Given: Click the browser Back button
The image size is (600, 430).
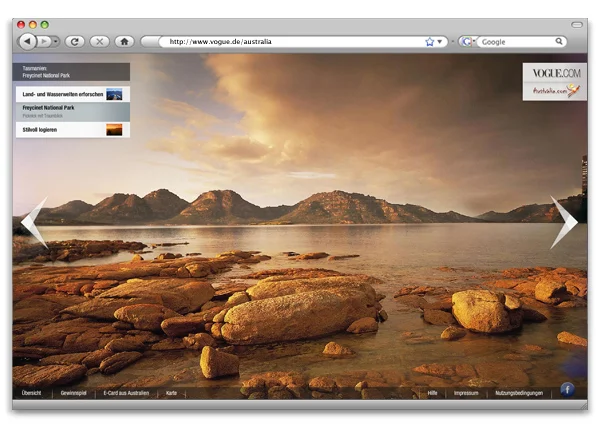Looking at the screenshot, I should point(27,42).
